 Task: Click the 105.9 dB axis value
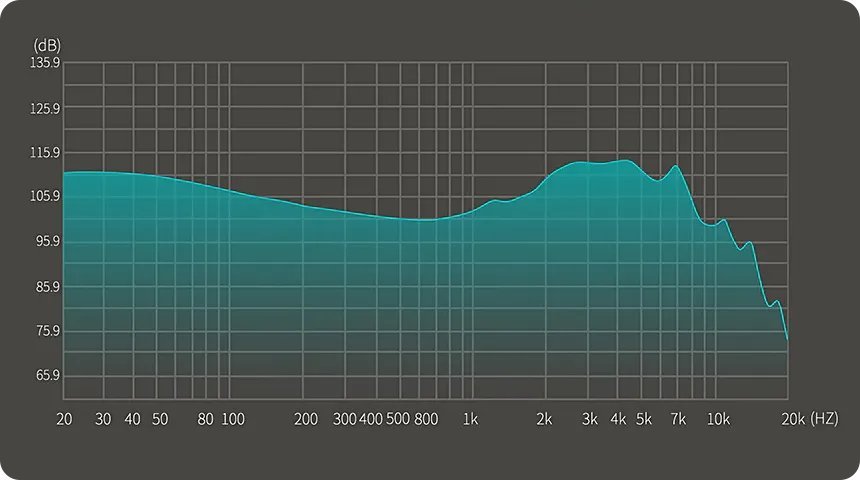tap(45, 196)
